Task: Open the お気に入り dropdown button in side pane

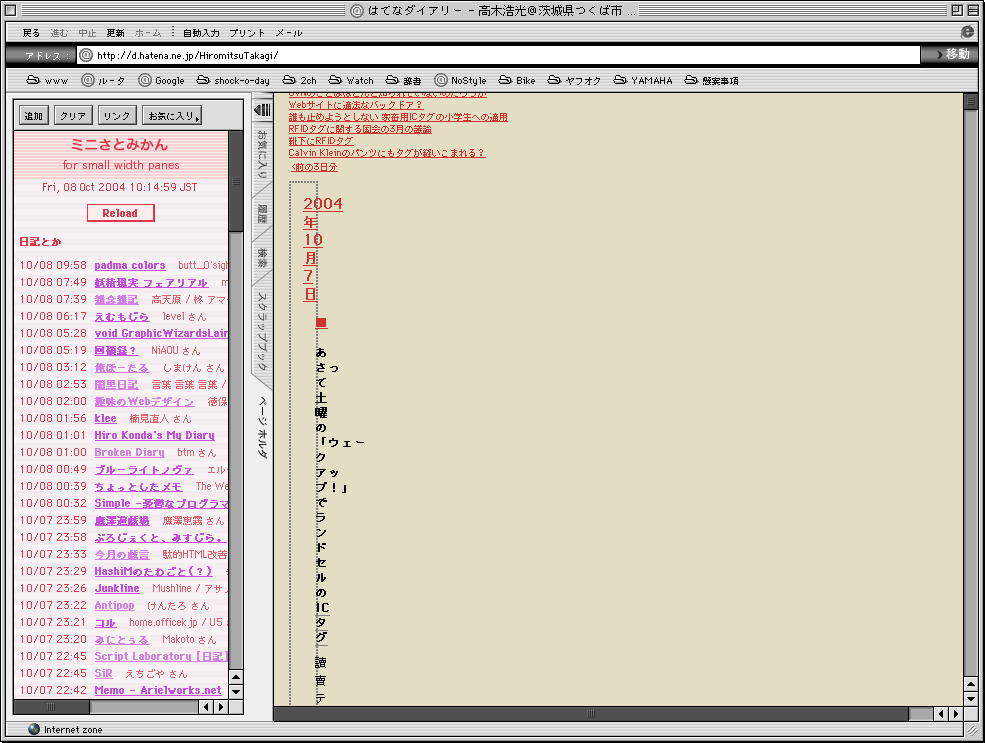Action: 172,116
